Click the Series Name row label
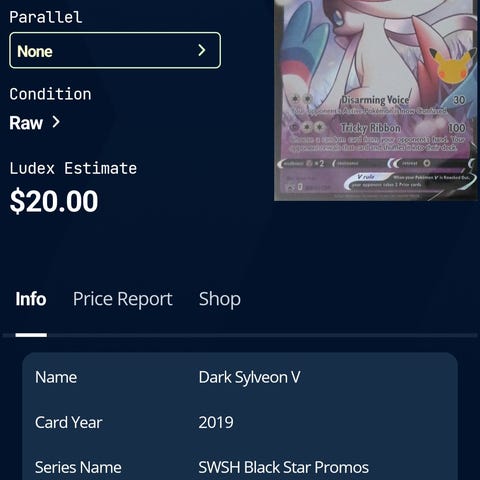The height and width of the screenshot is (480, 480). click(78, 467)
